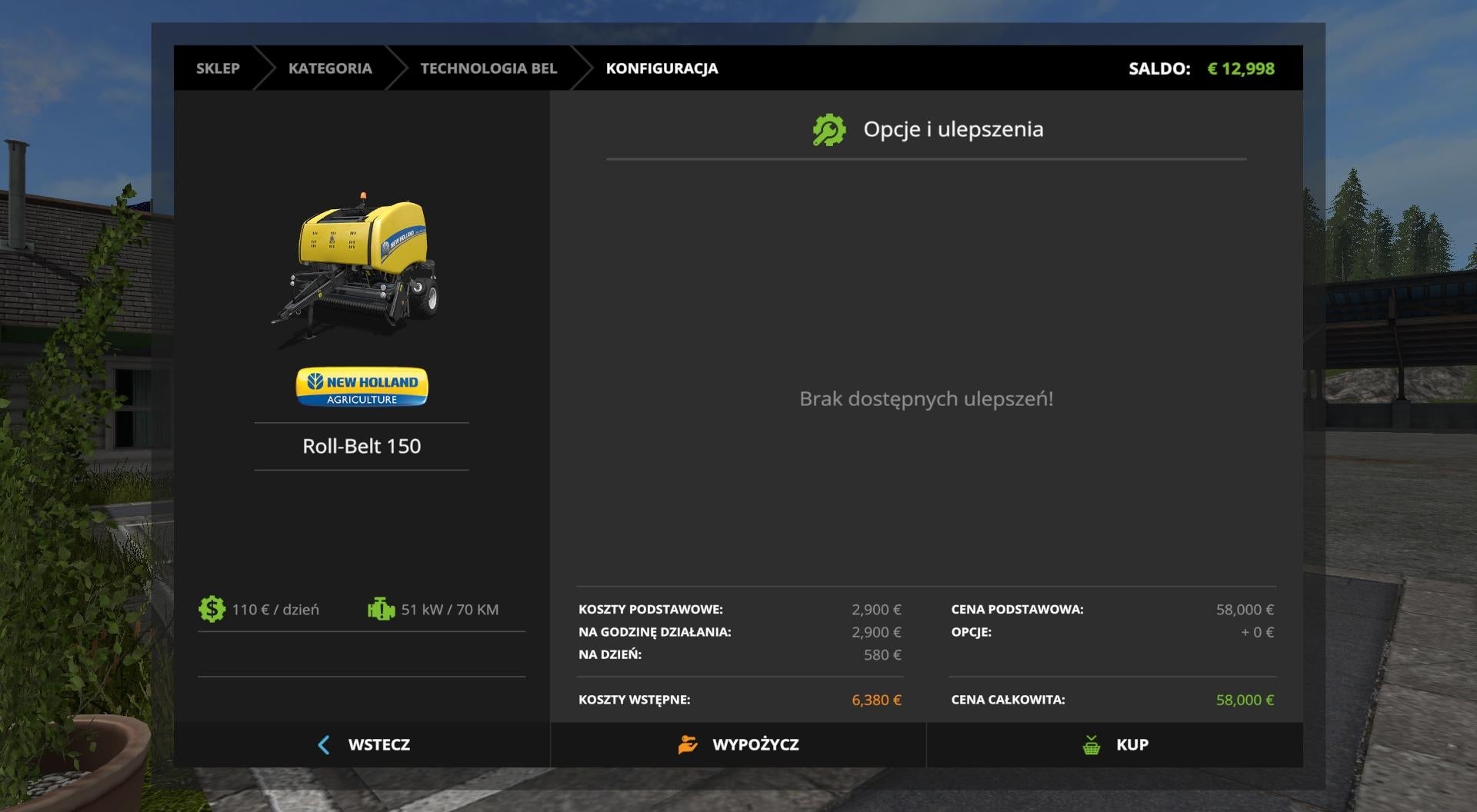Click the SALDO: label
This screenshot has height=812, width=1477.
[x=1159, y=68]
